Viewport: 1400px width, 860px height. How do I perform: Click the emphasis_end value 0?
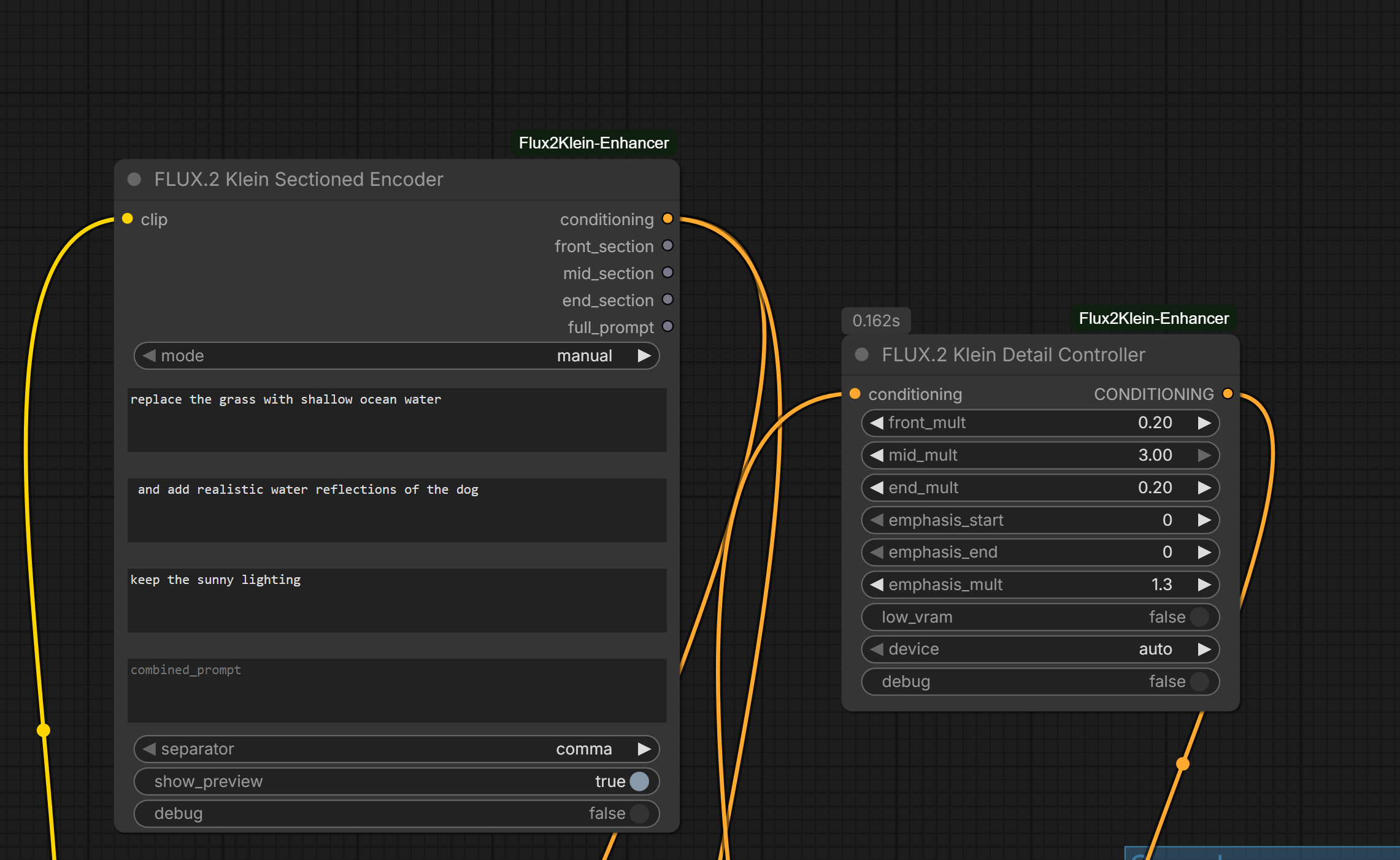(x=1167, y=552)
